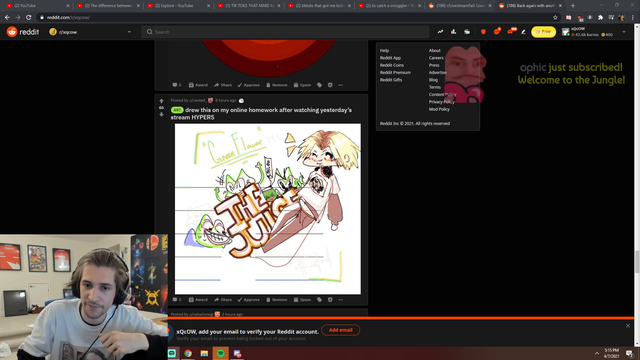The height and width of the screenshot is (360, 640).
Task: Dismiss the add email banner with X
Action: [x=628, y=326]
